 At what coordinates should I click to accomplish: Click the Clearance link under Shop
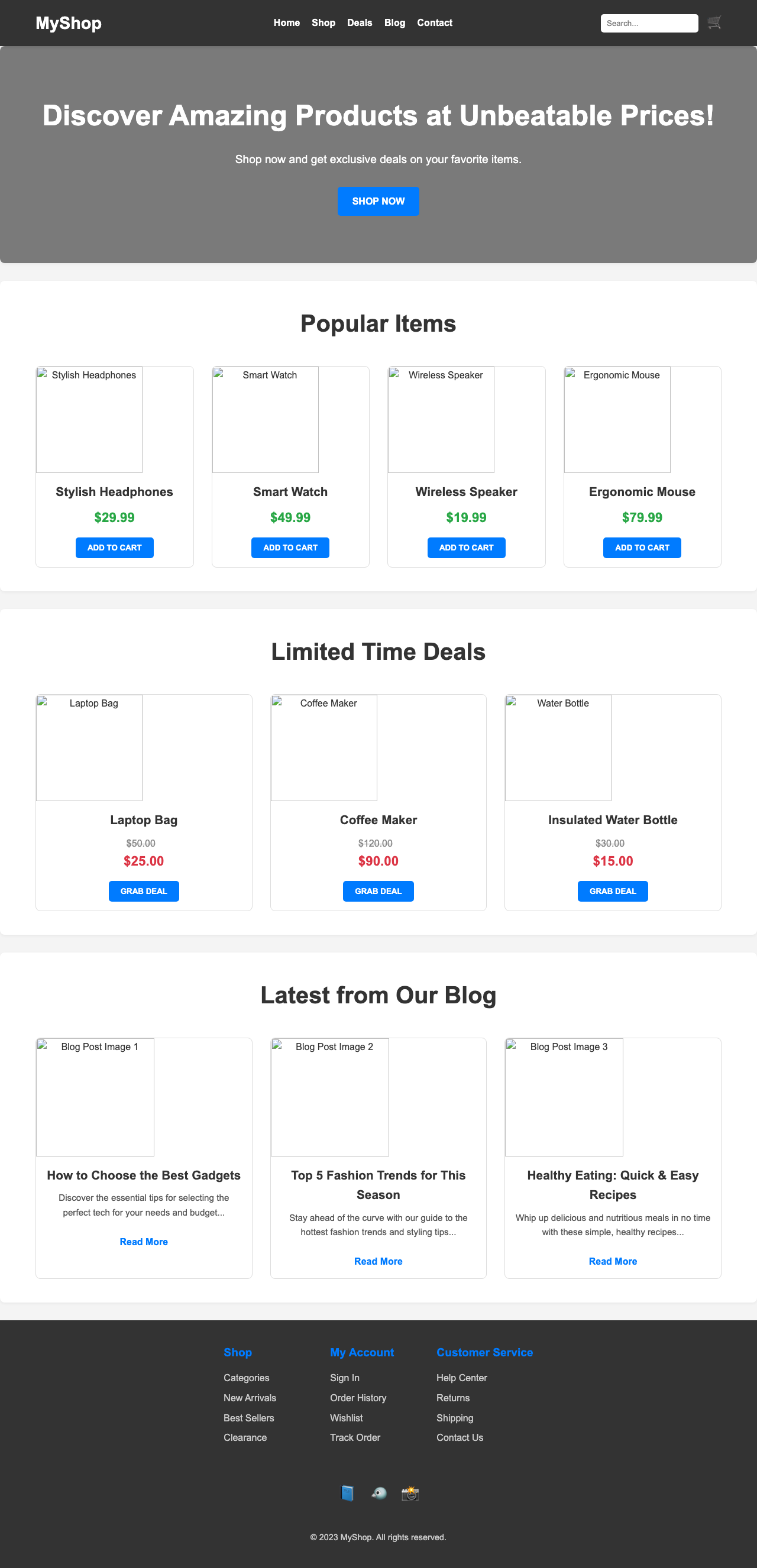click(x=245, y=1437)
